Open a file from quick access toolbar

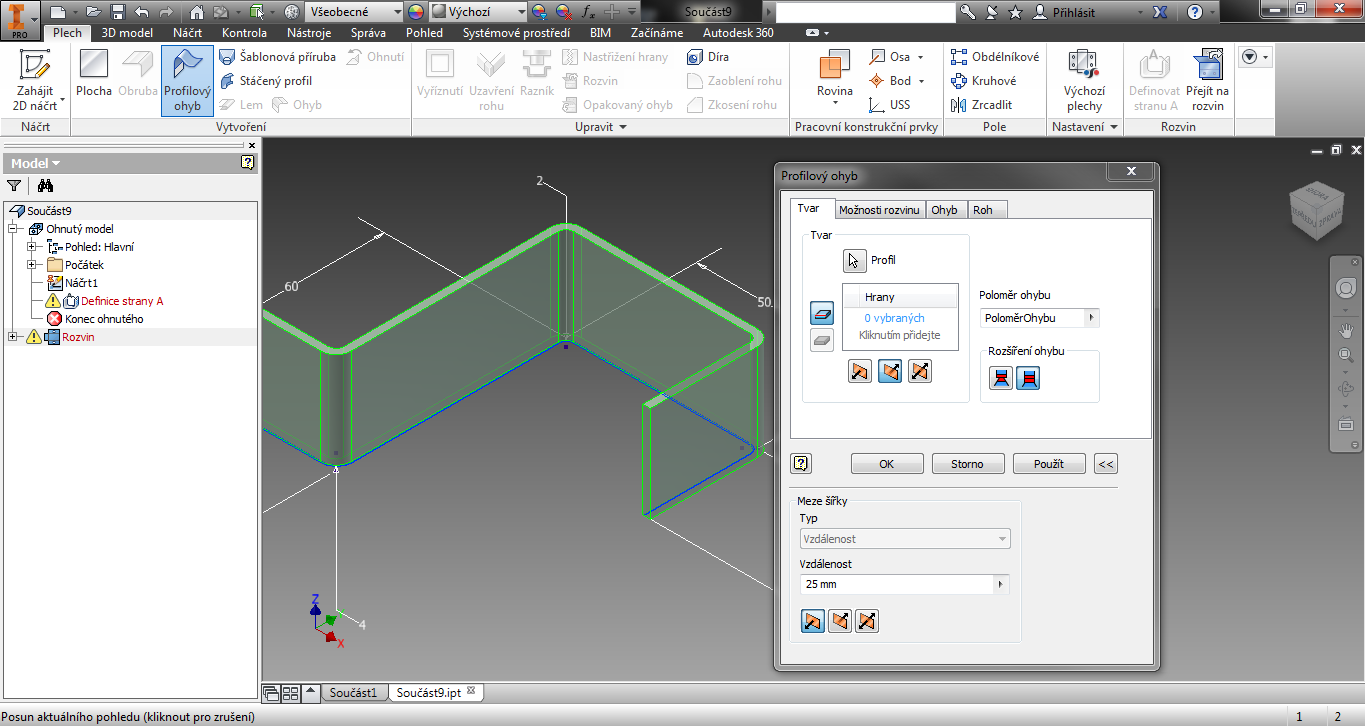[94, 12]
